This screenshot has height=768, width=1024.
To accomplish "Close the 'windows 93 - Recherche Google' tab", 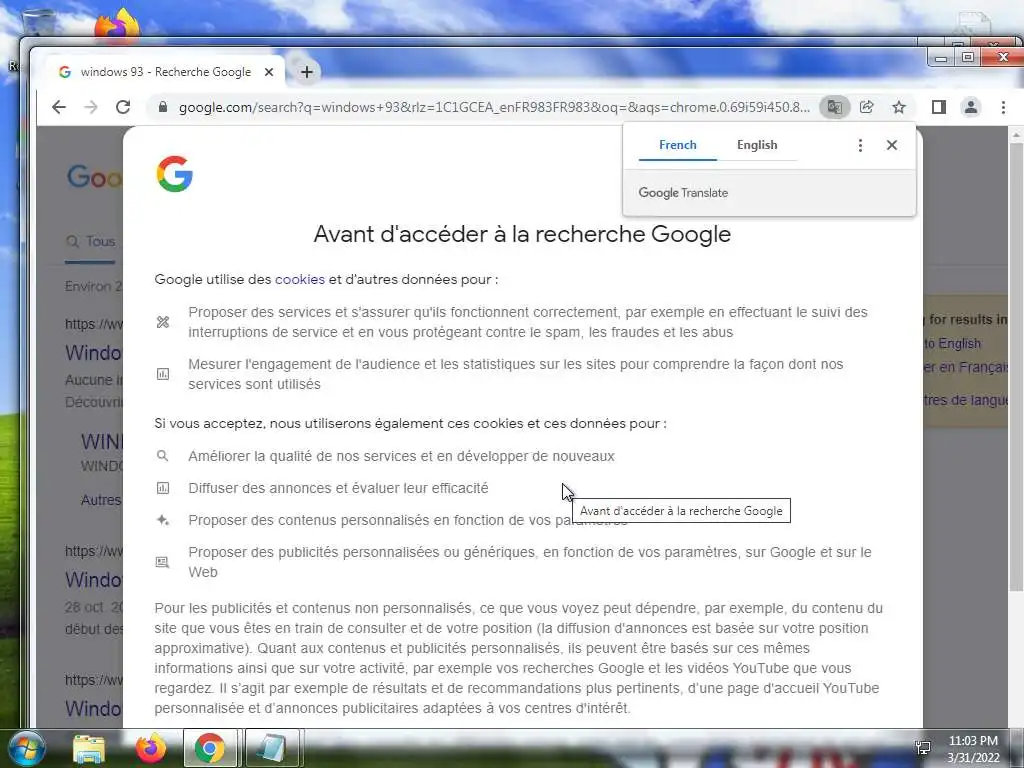I will coord(268,72).
